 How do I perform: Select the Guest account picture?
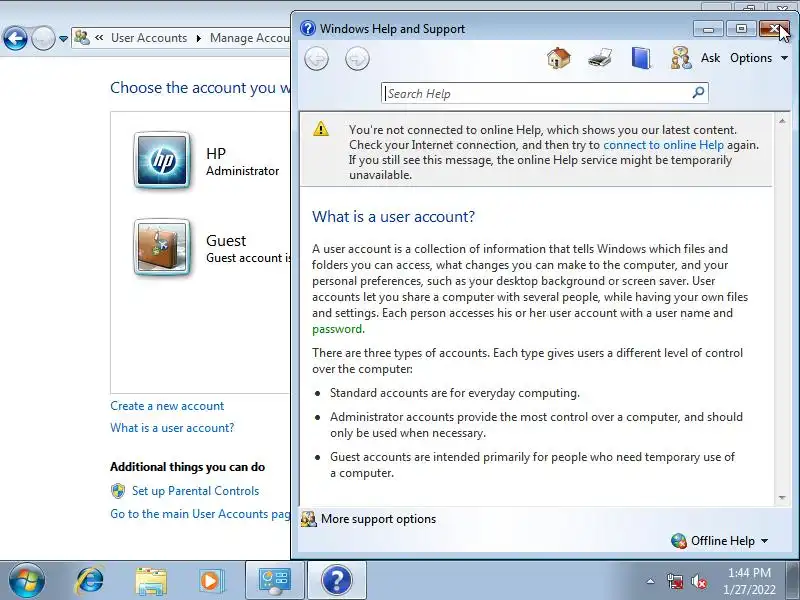pos(162,247)
